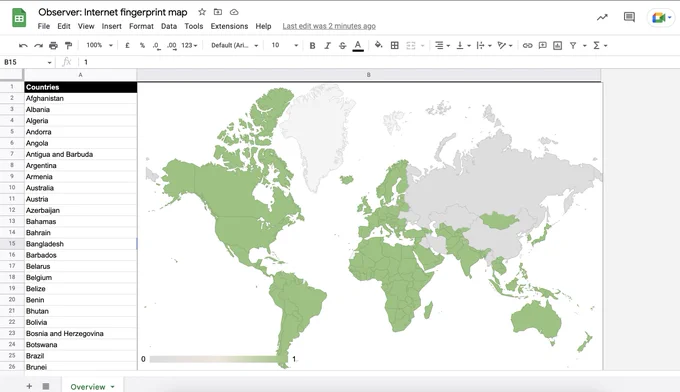680x392 pixels.
Task: Open the horizontal align dropdown
Action: (442, 46)
